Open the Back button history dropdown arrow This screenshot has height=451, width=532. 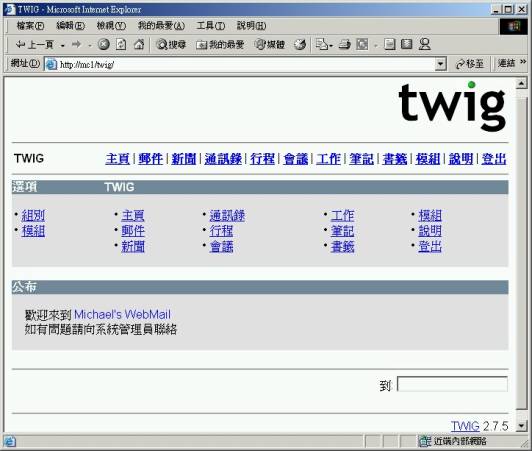click(63, 45)
